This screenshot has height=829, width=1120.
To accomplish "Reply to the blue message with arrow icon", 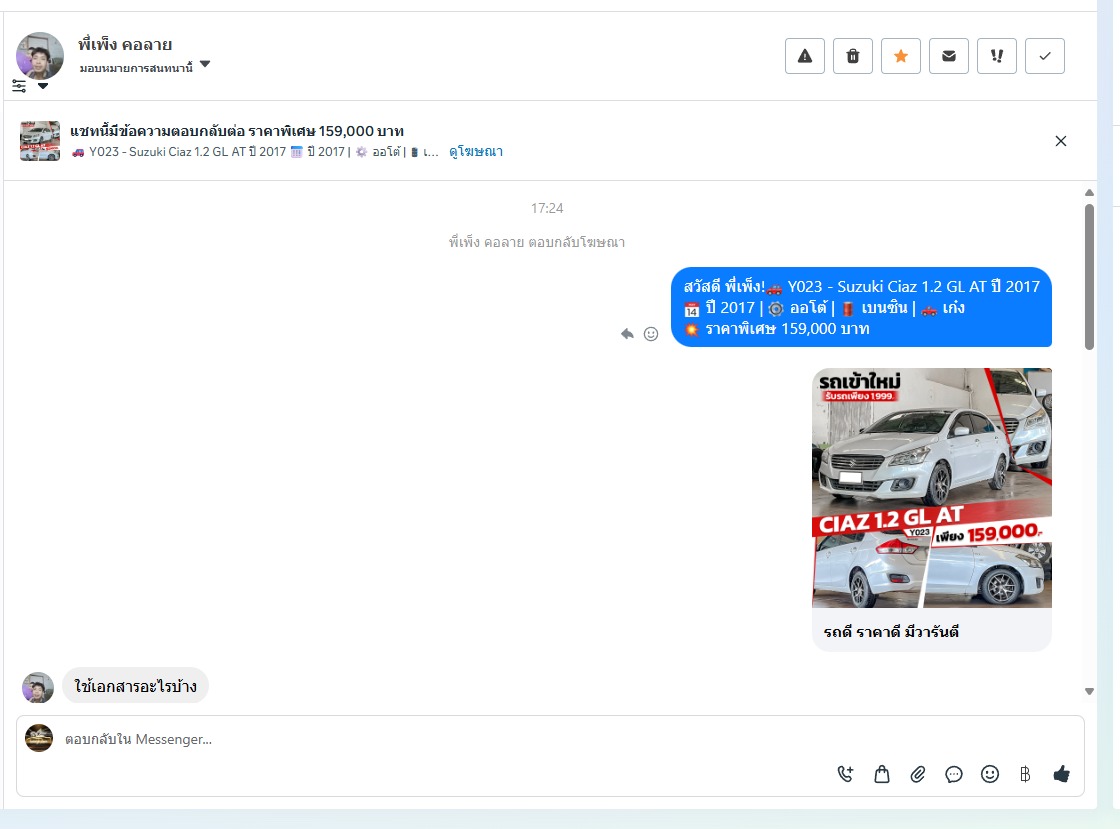I will [627, 333].
